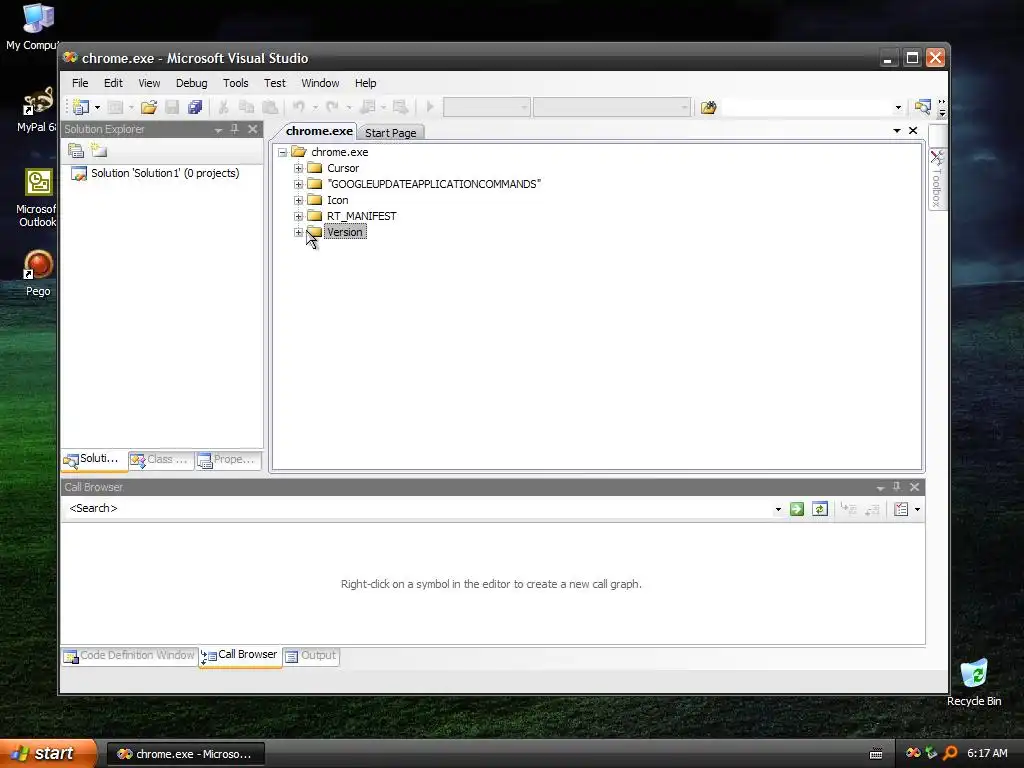1024x768 pixels.
Task: Open the Help menu
Action: [x=365, y=83]
